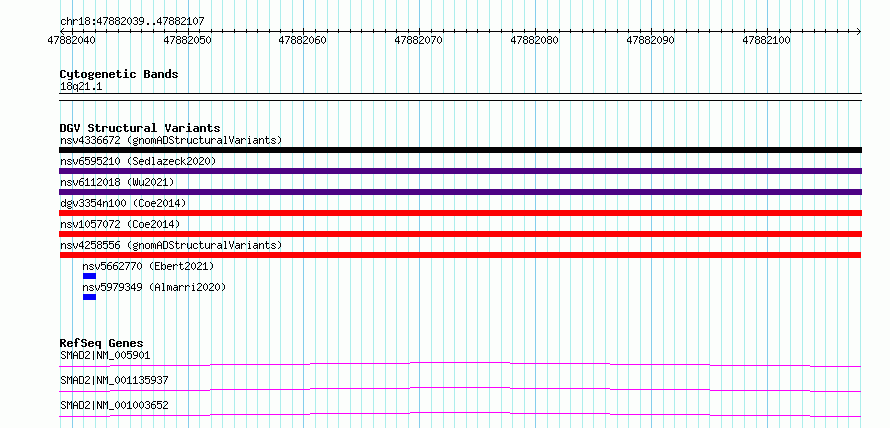This screenshot has width=890, height=428.
Task: Click ruler position 47882050
Action: point(187,40)
